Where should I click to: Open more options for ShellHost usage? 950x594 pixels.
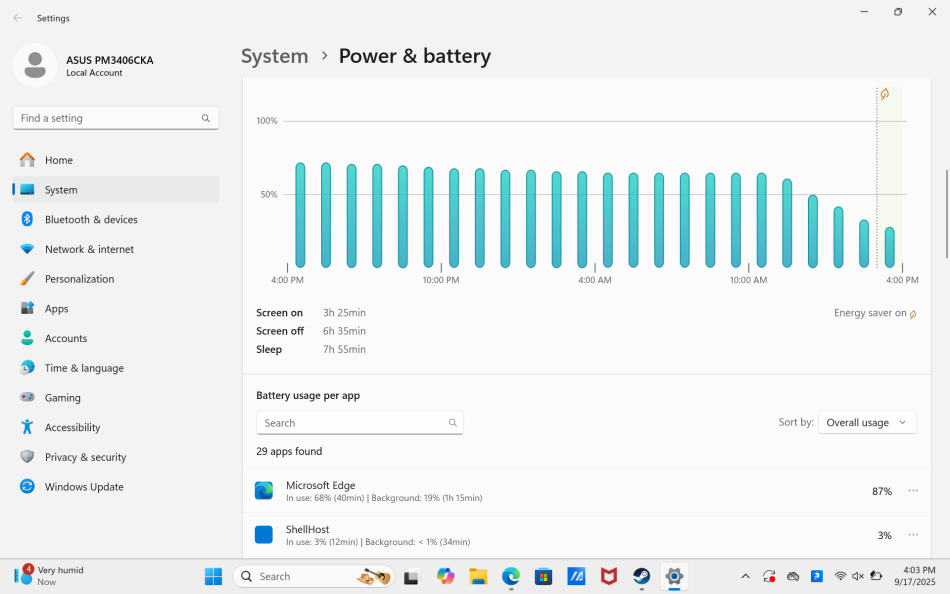coord(912,534)
